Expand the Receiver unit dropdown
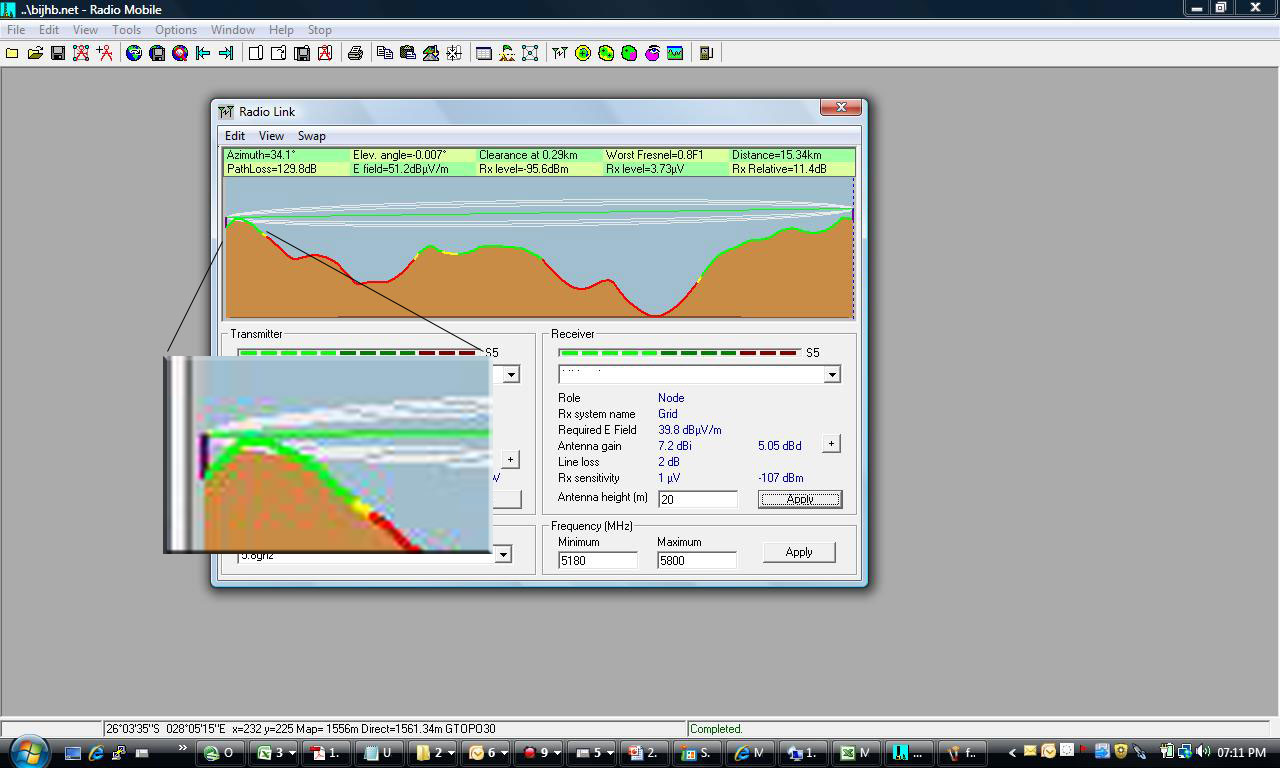This screenshot has height=768, width=1280. pyautogui.click(x=831, y=374)
